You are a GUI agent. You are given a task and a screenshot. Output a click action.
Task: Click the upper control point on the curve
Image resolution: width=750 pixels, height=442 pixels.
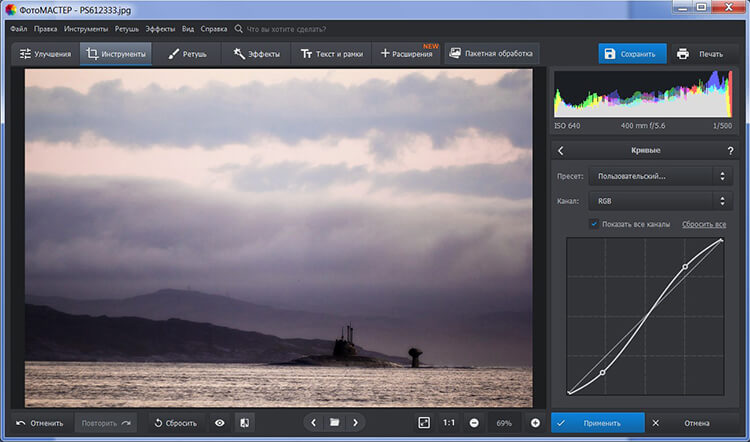point(684,267)
